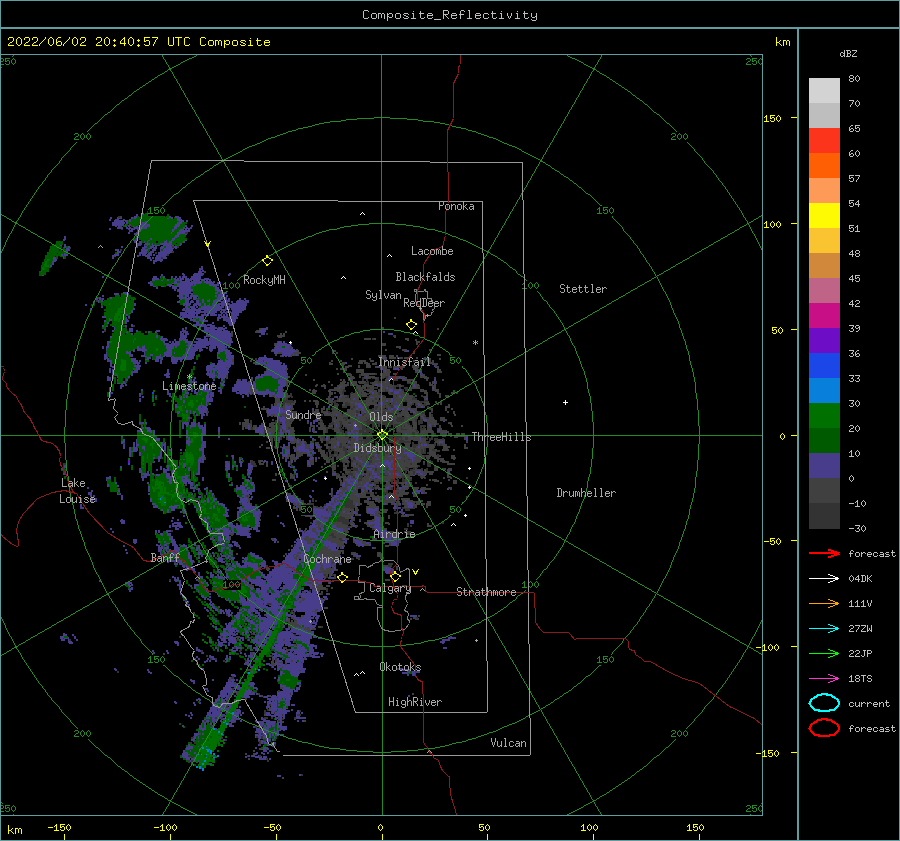Click the orange 111V arrow icon
900x841 pixels.
coord(824,603)
